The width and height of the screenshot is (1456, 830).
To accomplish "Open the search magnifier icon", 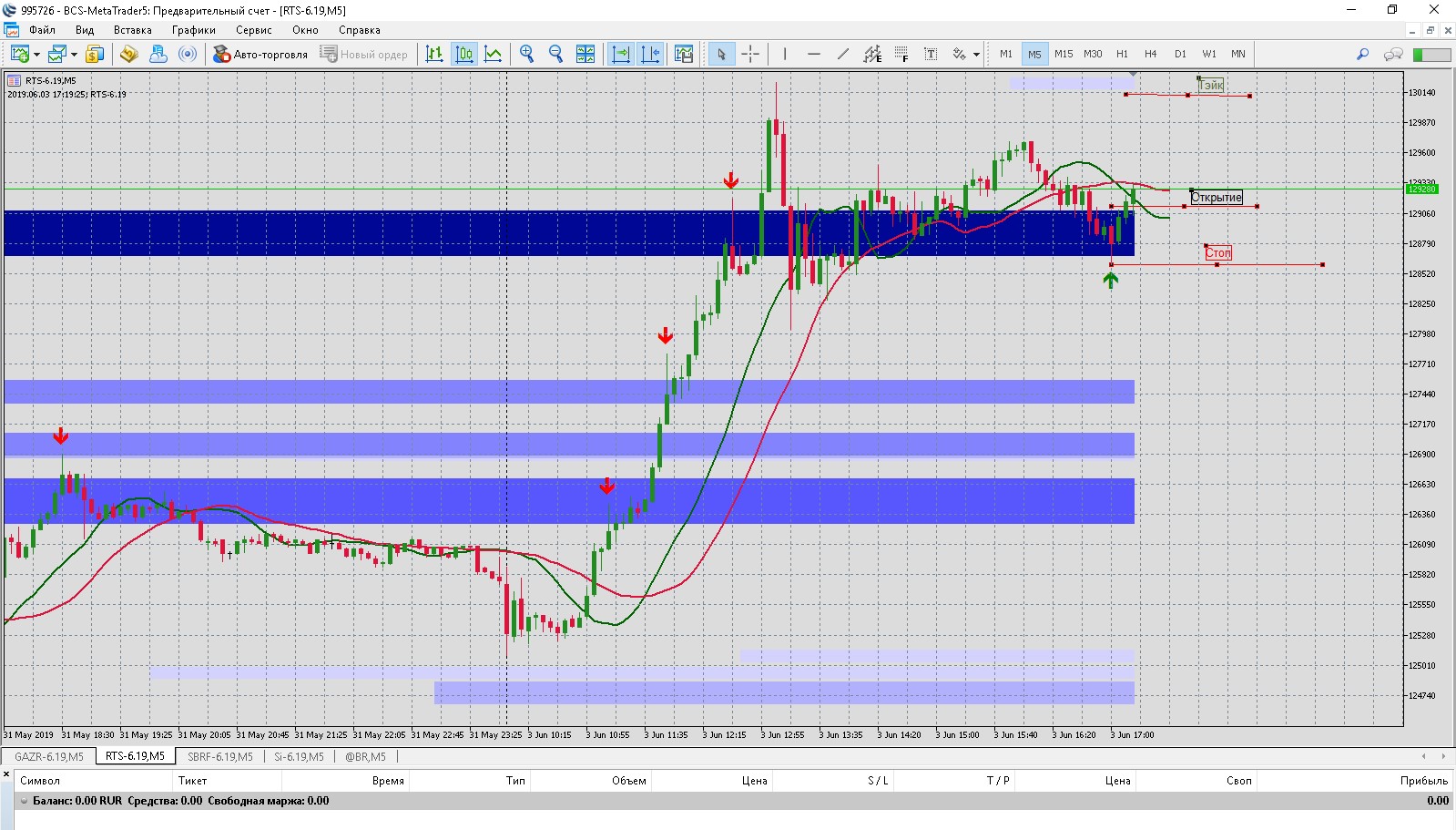I will pos(1362,55).
